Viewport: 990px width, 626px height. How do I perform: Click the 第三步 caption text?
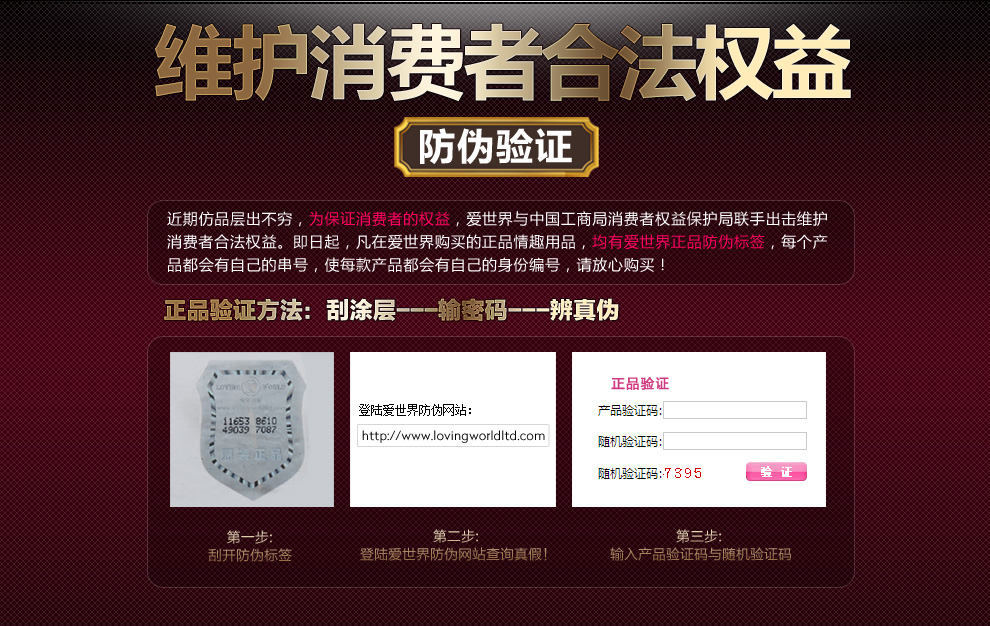pyautogui.click(x=699, y=536)
